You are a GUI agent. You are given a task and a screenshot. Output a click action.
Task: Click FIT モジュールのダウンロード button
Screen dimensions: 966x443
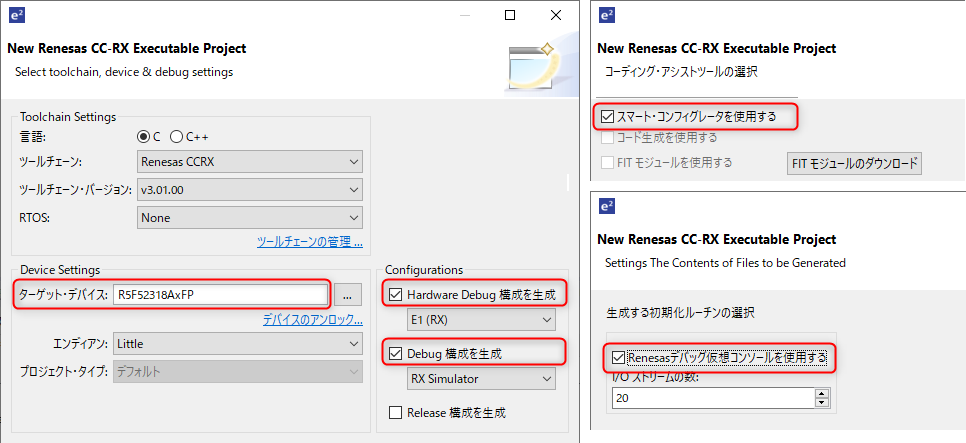[854, 163]
